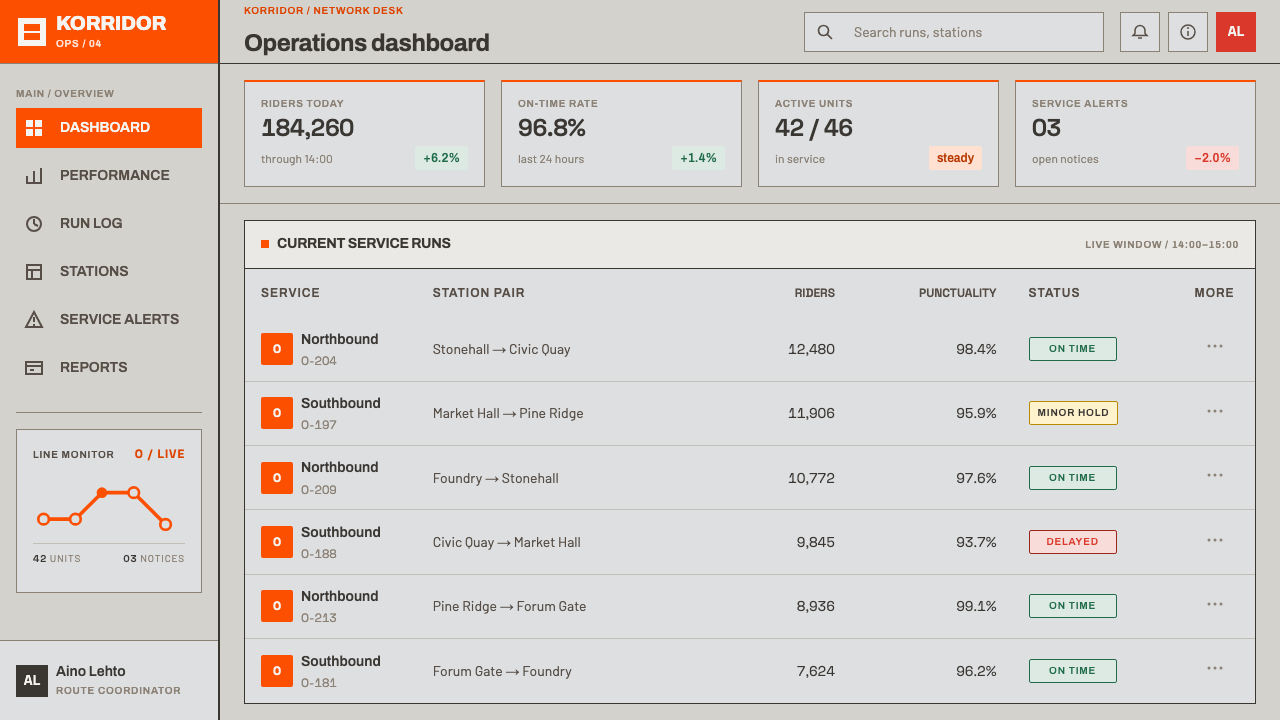
Task: Click the info circle icon
Action: coord(1188,32)
